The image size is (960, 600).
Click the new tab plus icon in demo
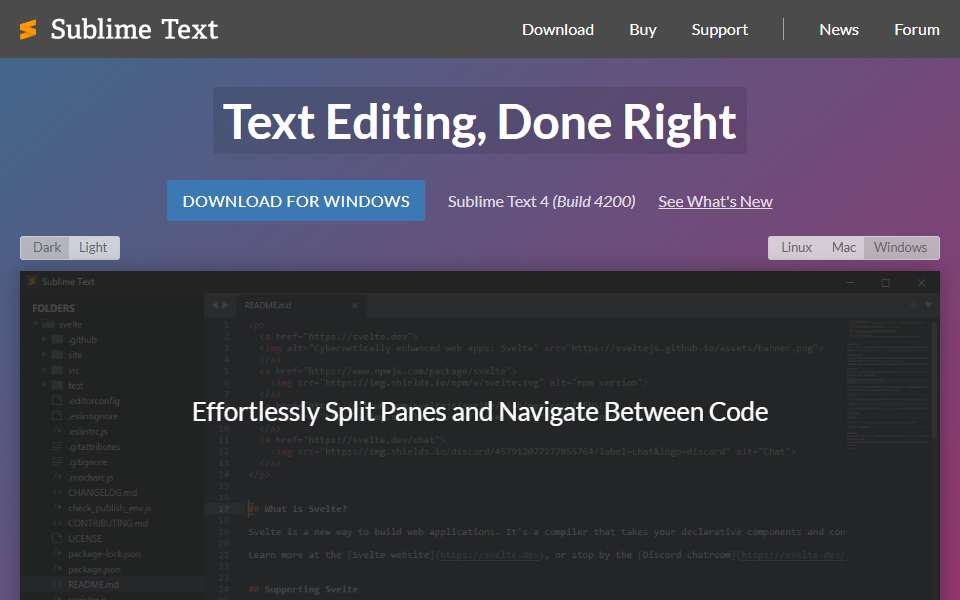[x=913, y=304]
